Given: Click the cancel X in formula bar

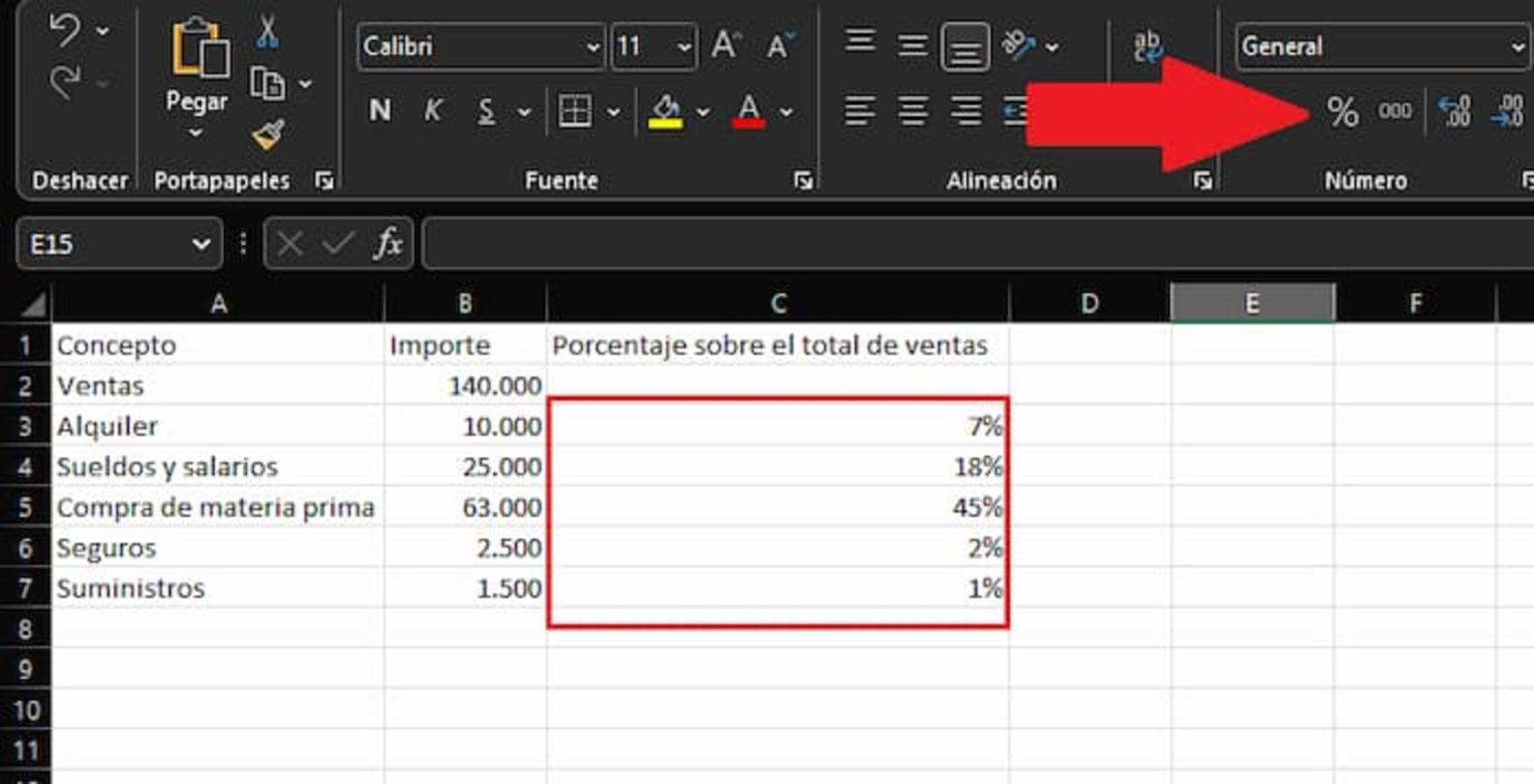Looking at the screenshot, I should tap(290, 244).
